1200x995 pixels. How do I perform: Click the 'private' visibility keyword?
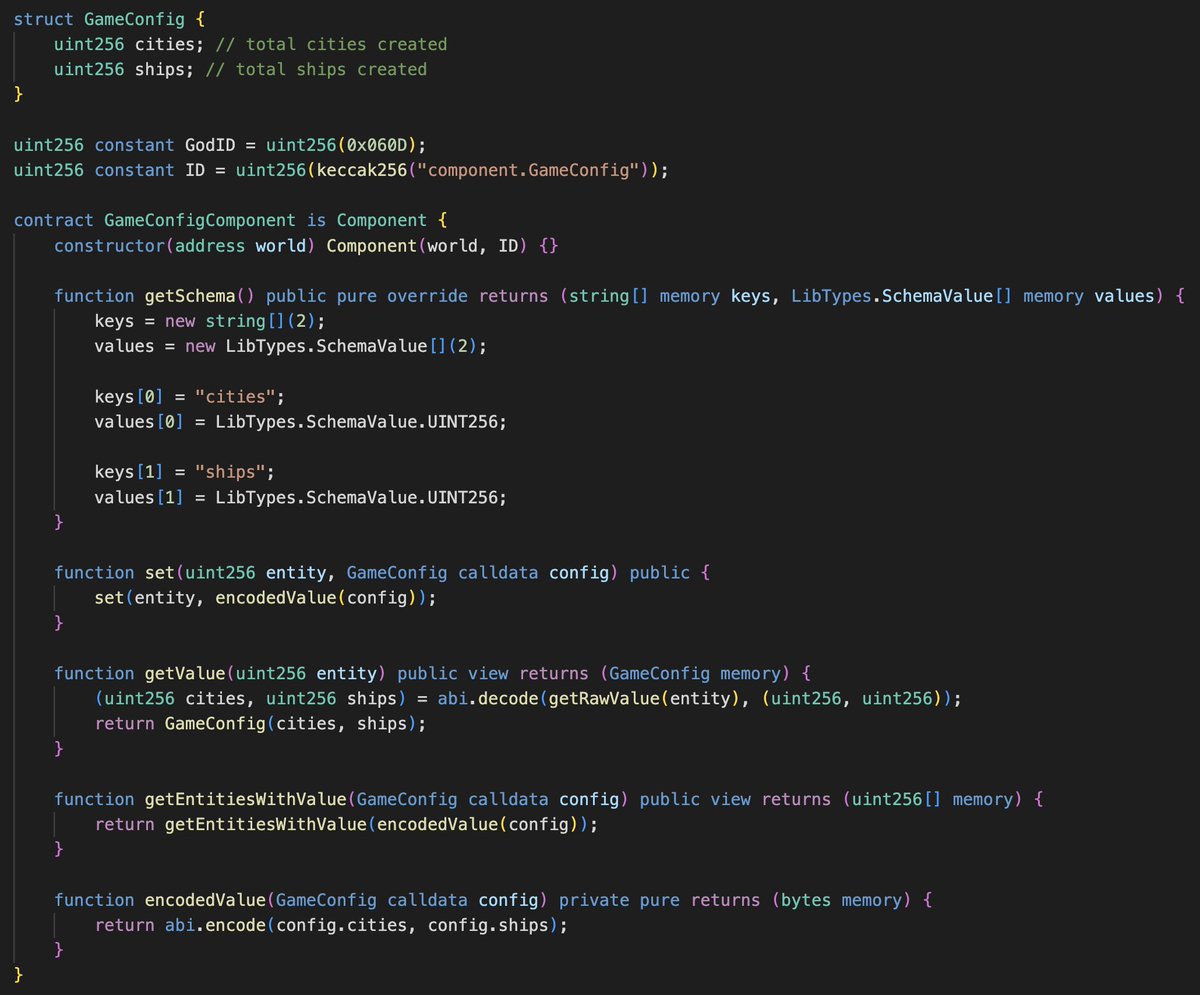click(595, 899)
